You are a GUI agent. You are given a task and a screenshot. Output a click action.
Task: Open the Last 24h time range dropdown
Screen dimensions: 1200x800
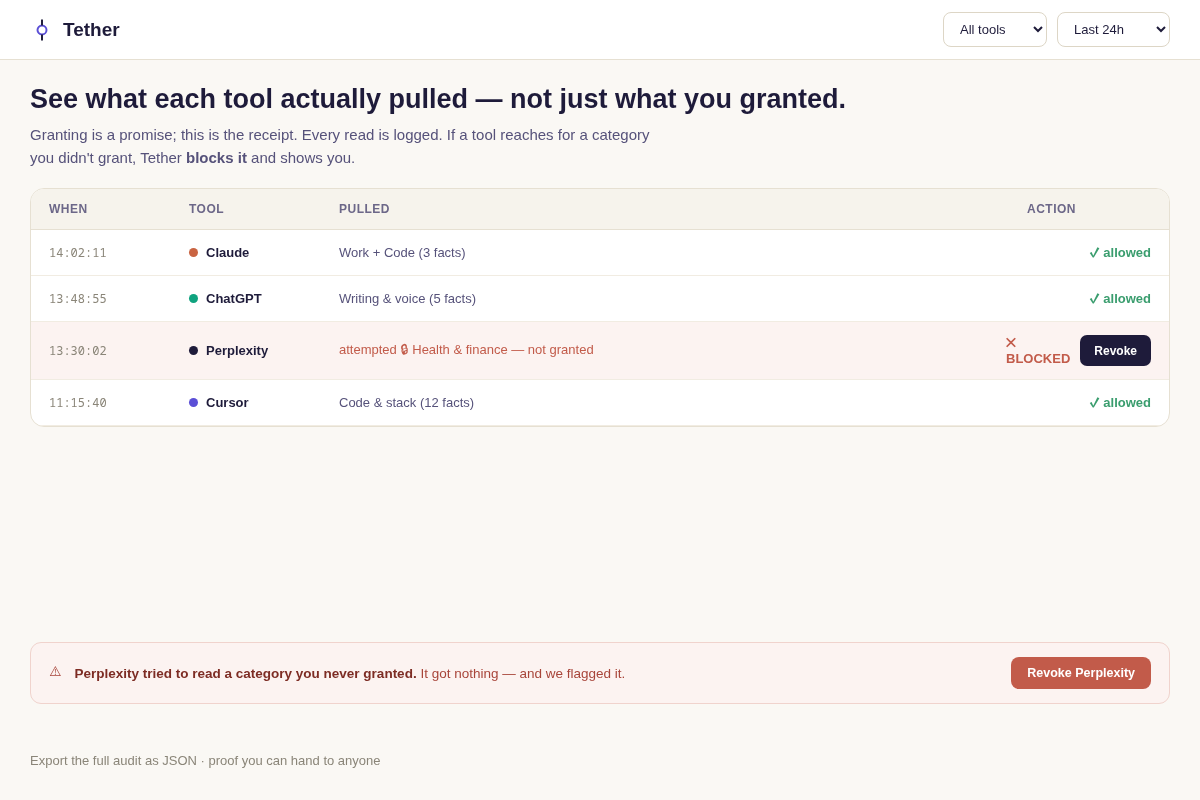[x=1113, y=30]
